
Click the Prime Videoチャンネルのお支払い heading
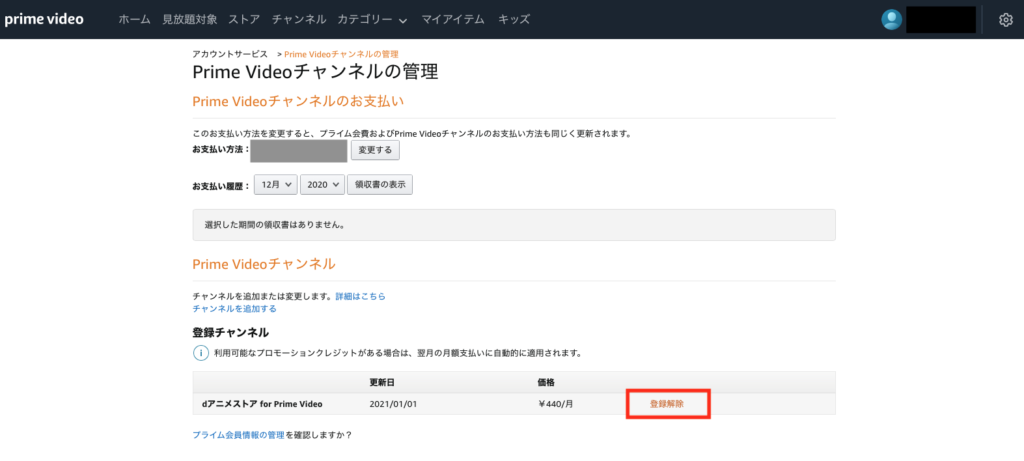pos(298,101)
